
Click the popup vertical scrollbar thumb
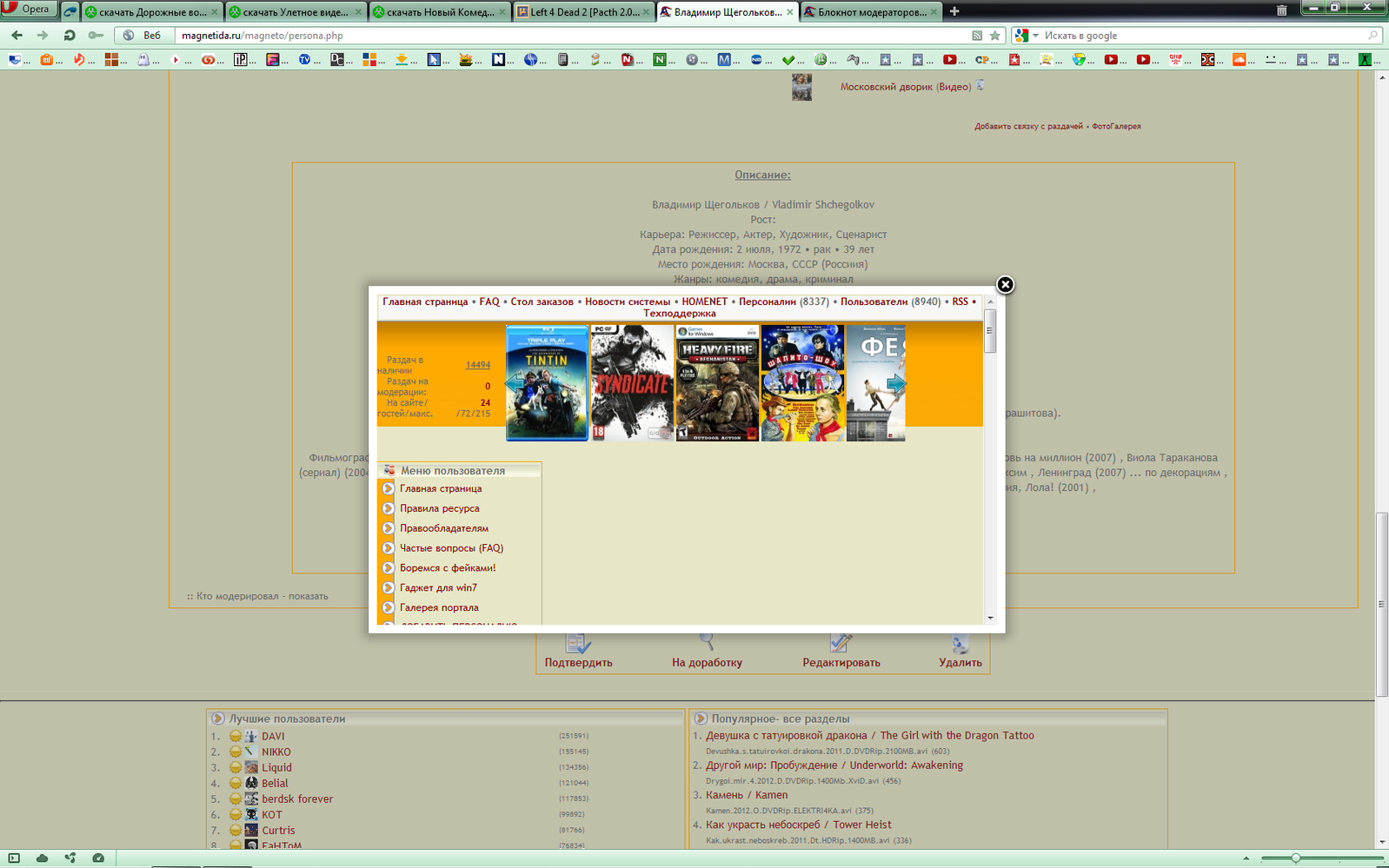tap(989, 331)
